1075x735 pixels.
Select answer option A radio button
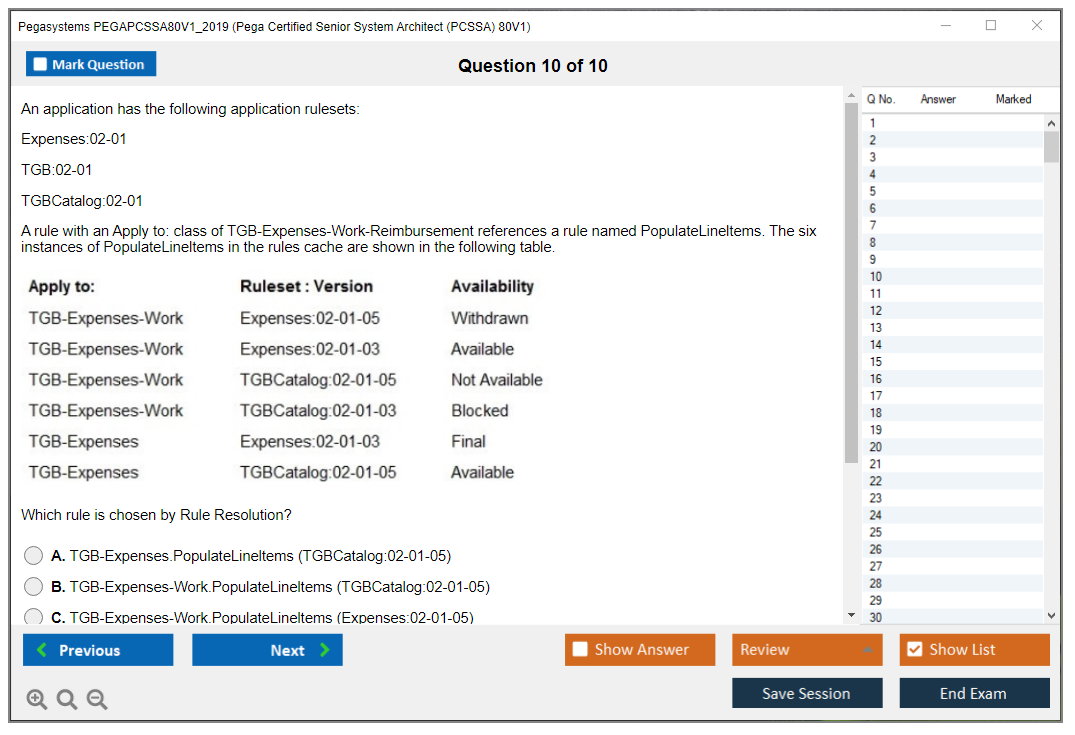click(34, 556)
